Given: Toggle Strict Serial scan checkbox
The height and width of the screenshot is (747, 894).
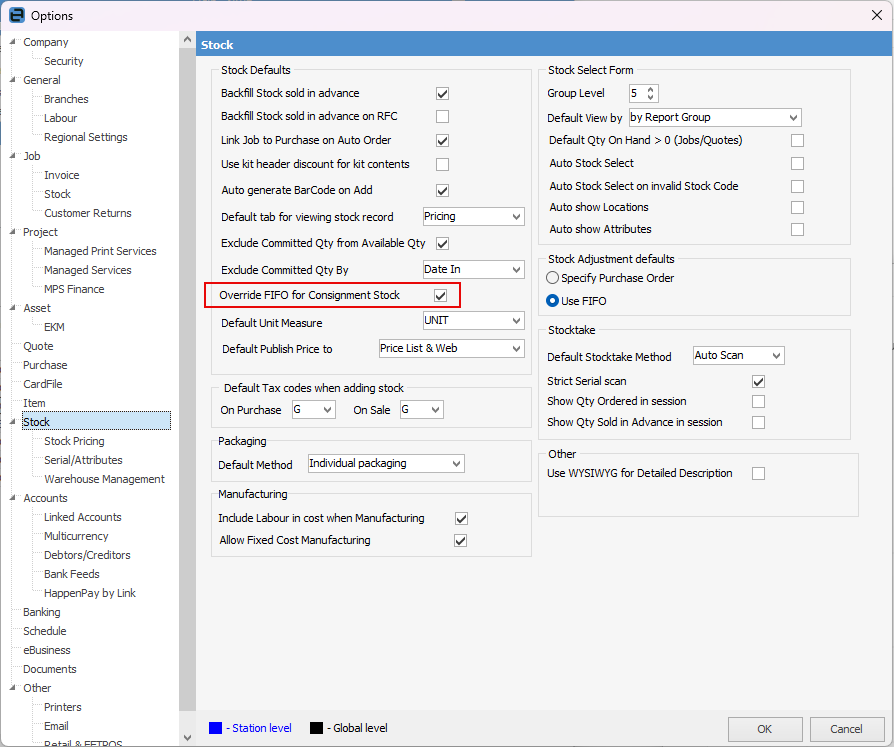Looking at the screenshot, I should pos(758,381).
